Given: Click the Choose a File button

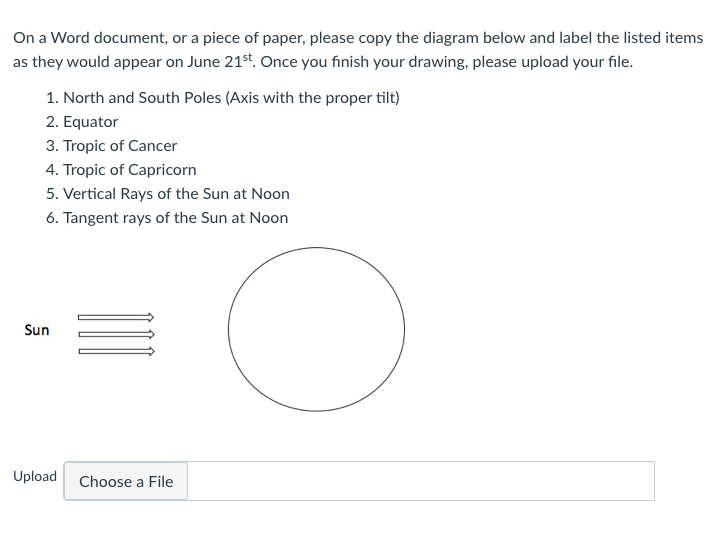Looking at the screenshot, I should [x=126, y=481].
